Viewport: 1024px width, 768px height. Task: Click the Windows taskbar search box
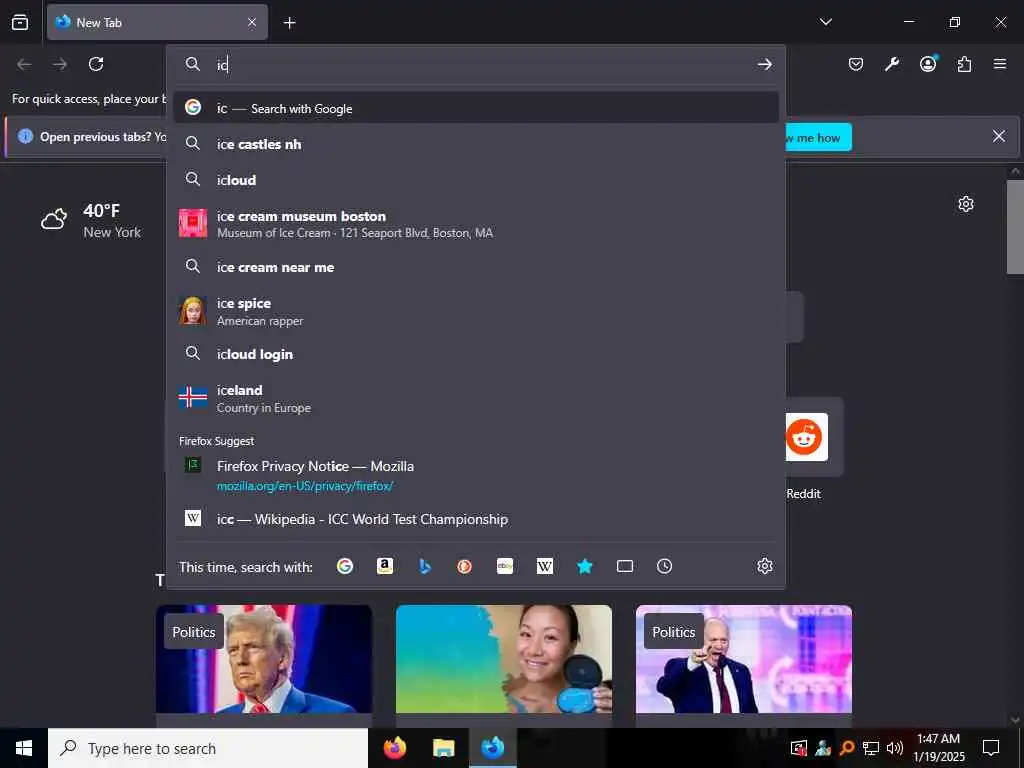(x=208, y=748)
